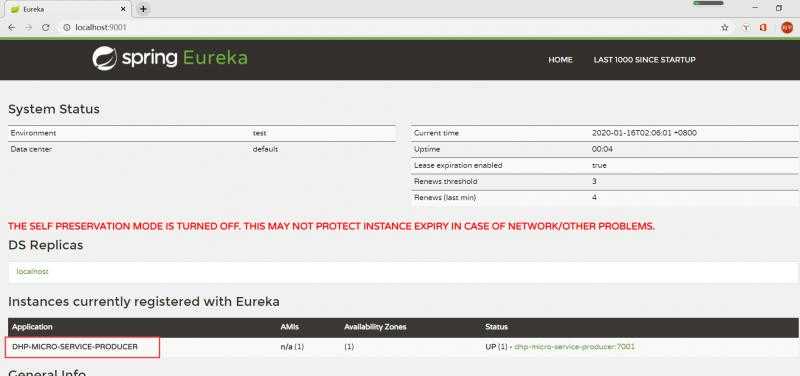Open LAST 1000 SINCE STARTUP
This screenshot has height=376, width=800.
pyautogui.click(x=644, y=60)
